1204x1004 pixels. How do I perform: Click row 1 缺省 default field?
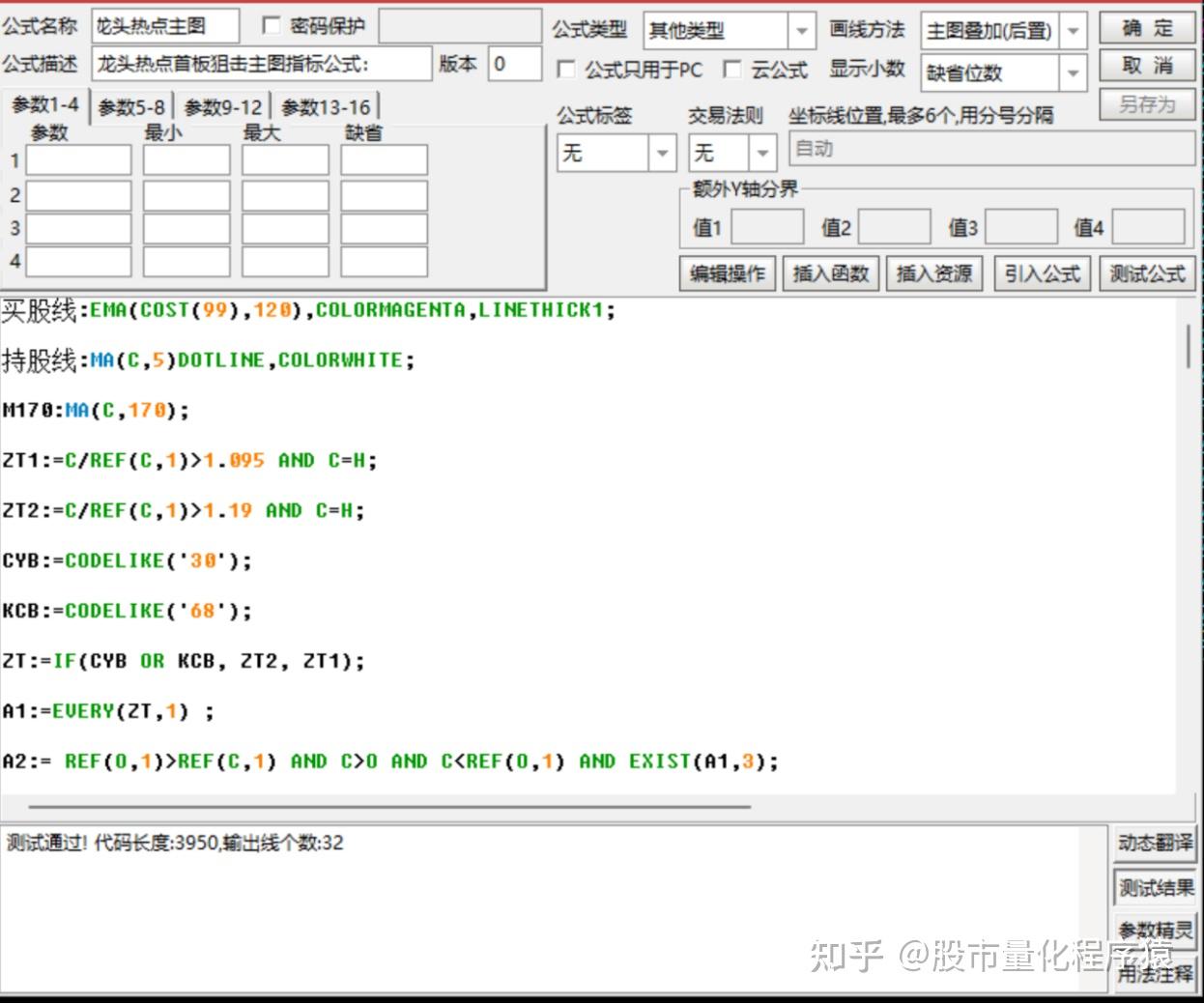[384, 160]
